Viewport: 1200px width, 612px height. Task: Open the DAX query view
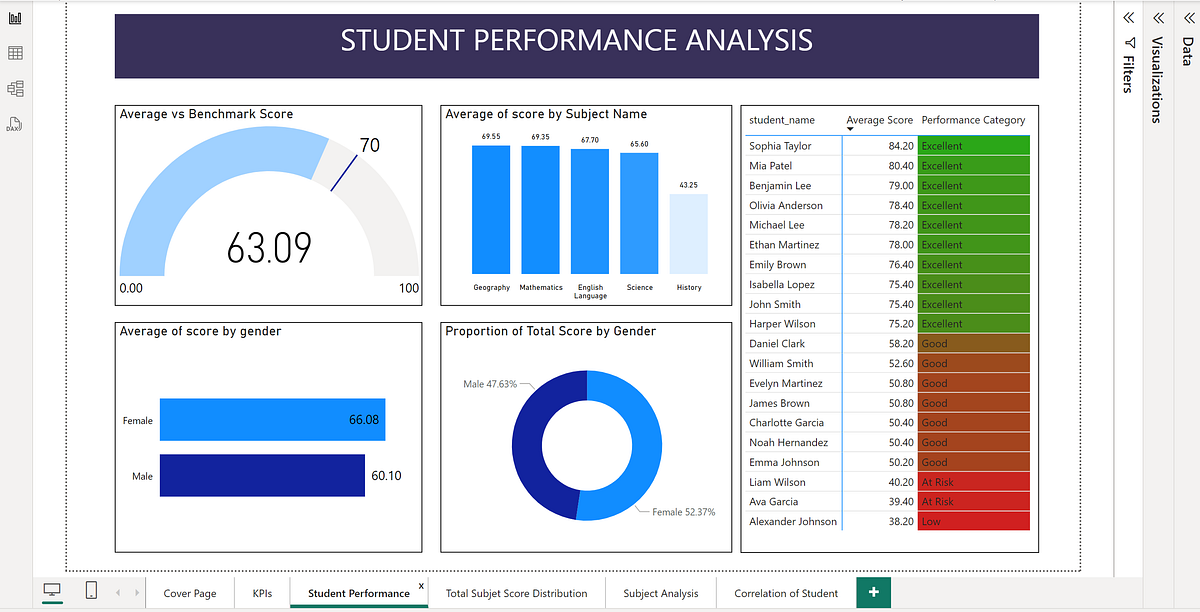pyautogui.click(x=14, y=123)
